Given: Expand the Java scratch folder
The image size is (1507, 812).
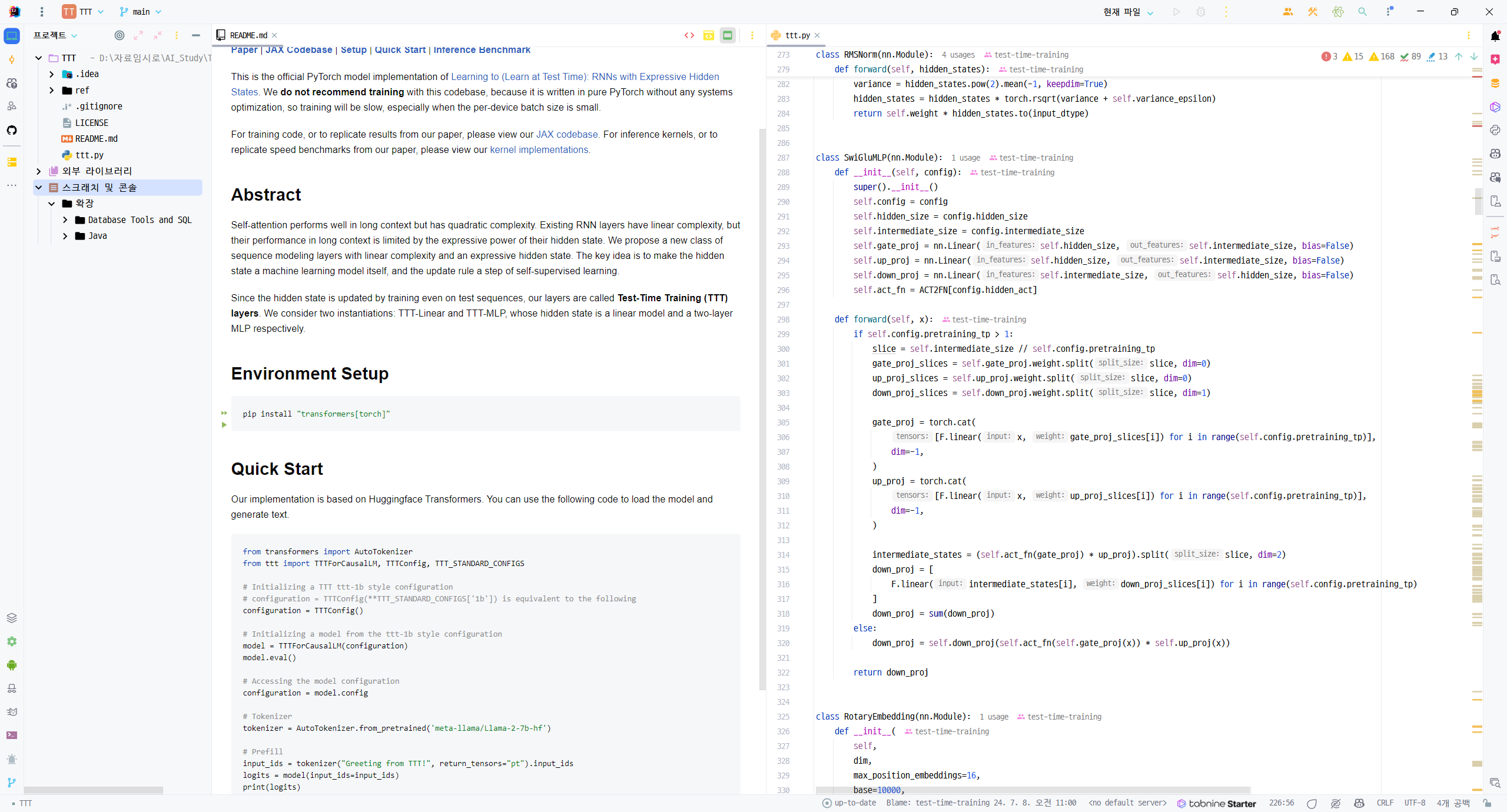Looking at the screenshot, I should coord(65,236).
